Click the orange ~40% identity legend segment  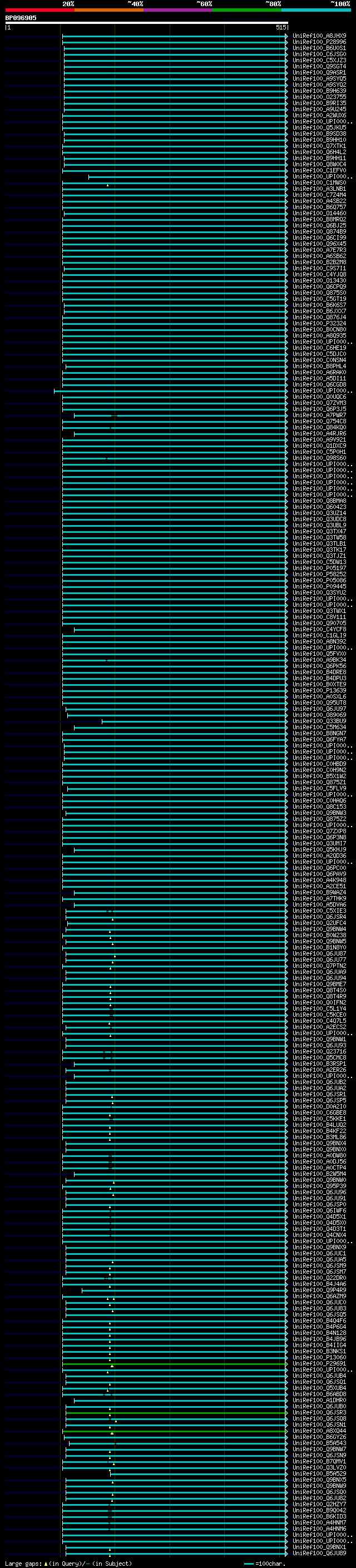tap(110, 10)
